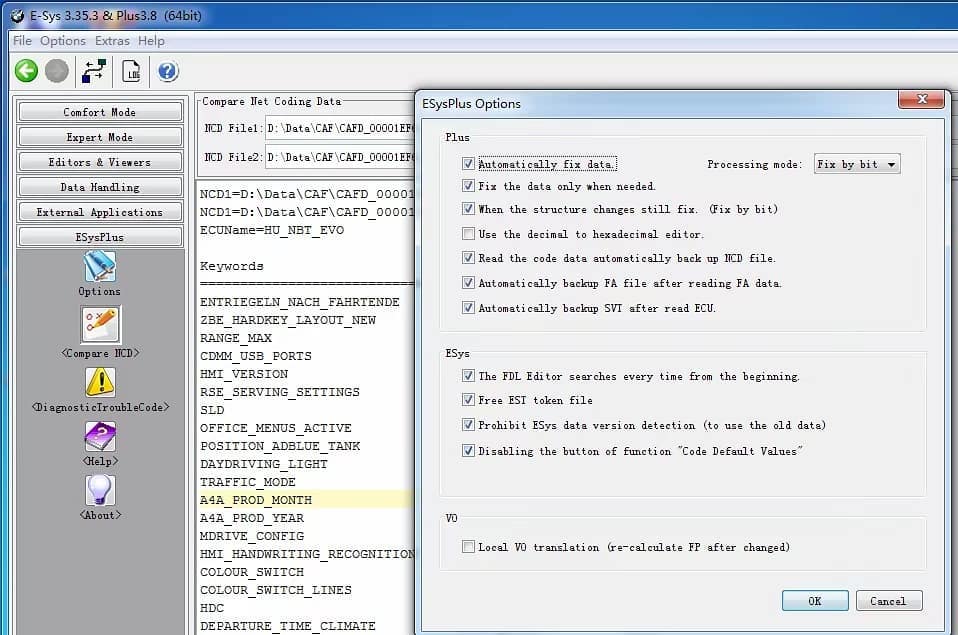958x635 pixels.
Task: Click the blue help question-mark toolbar icon
Action: click(x=168, y=71)
